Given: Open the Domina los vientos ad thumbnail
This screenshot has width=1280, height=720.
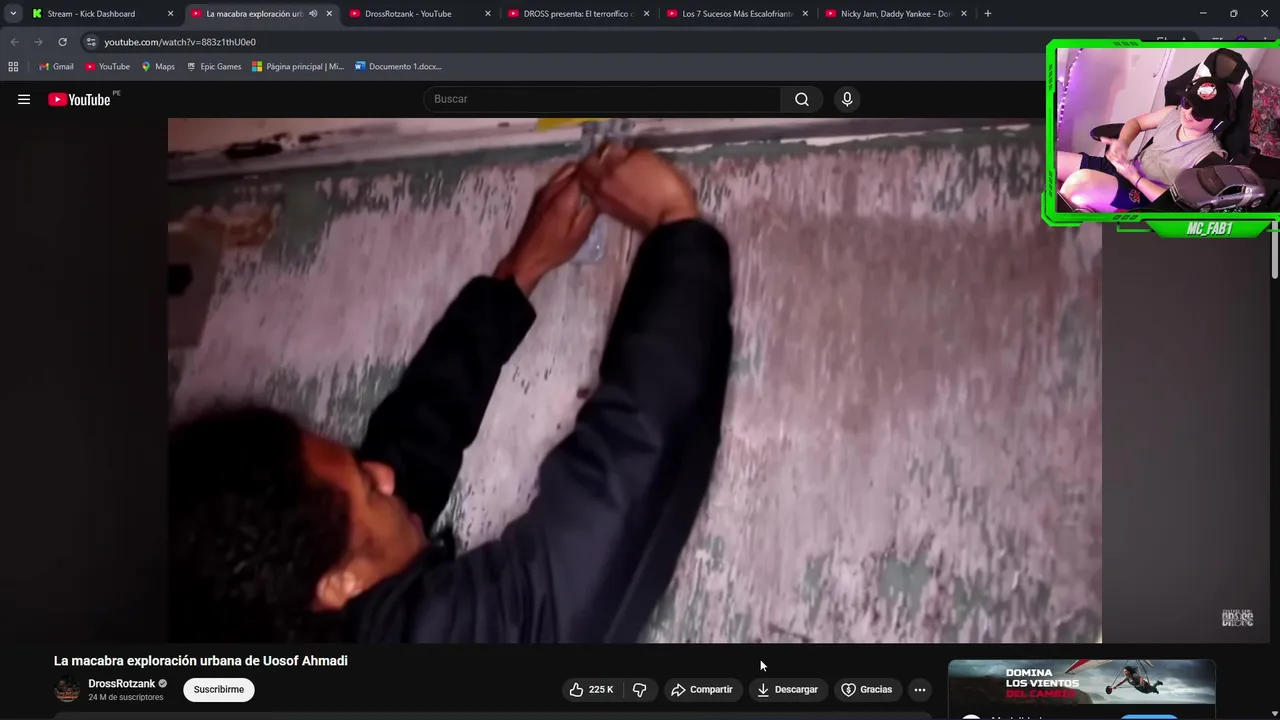Looking at the screenshot, I should pos(1082,683).
